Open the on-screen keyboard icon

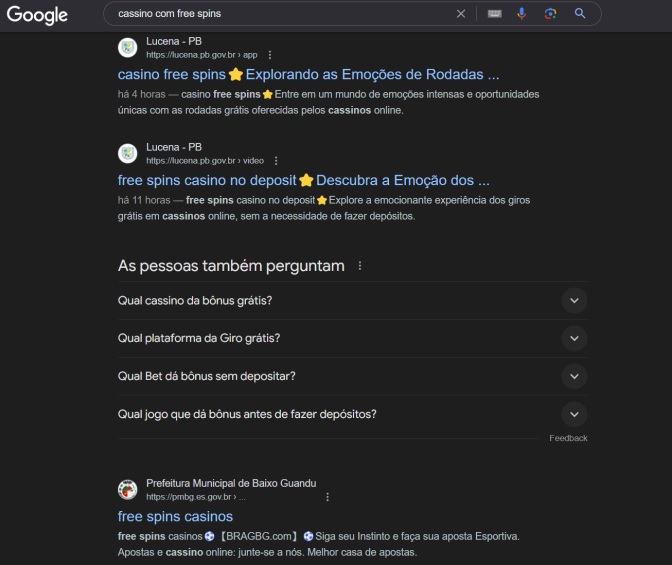495,14
